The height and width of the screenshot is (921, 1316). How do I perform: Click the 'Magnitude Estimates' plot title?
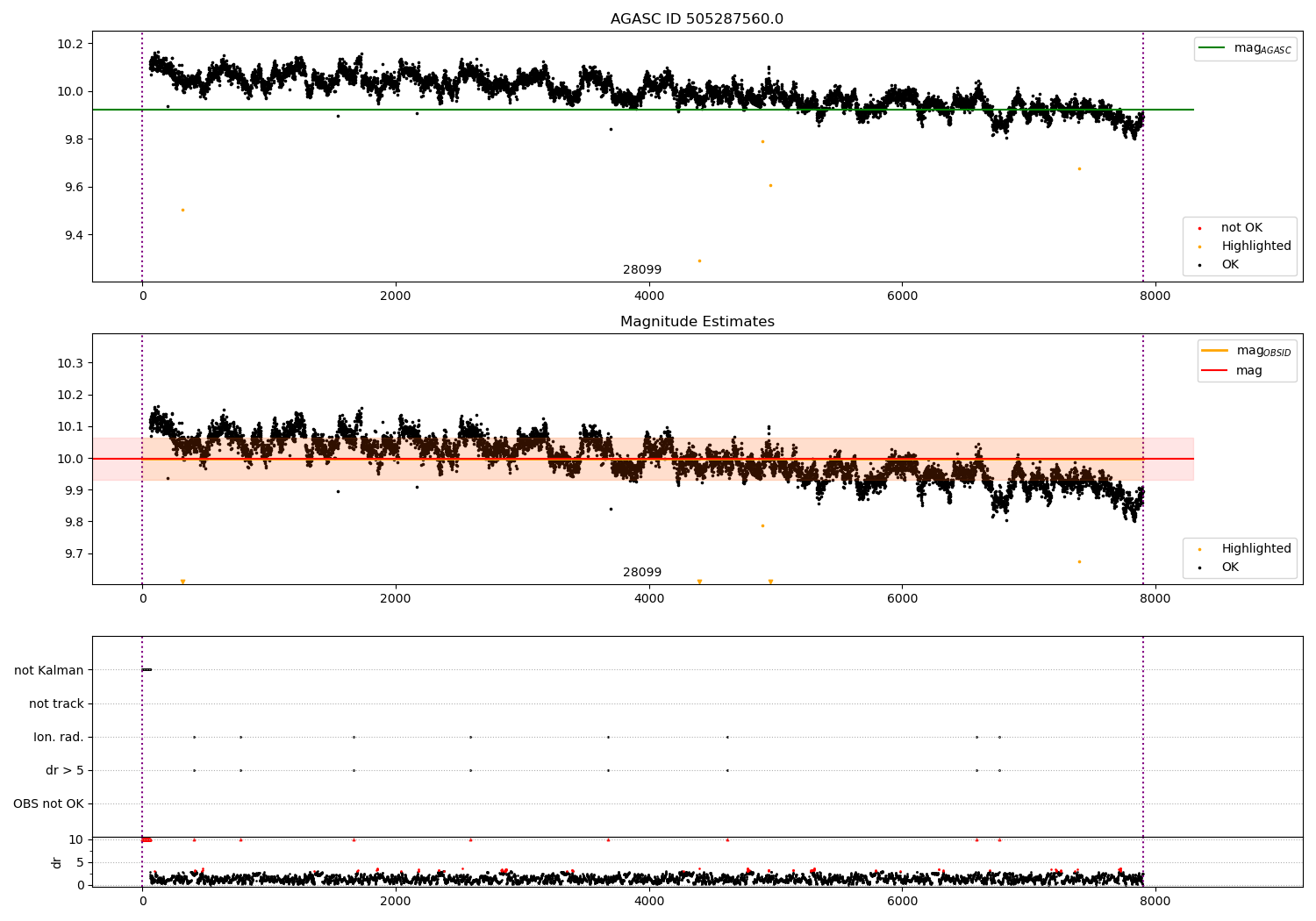(x=697, y=322)
